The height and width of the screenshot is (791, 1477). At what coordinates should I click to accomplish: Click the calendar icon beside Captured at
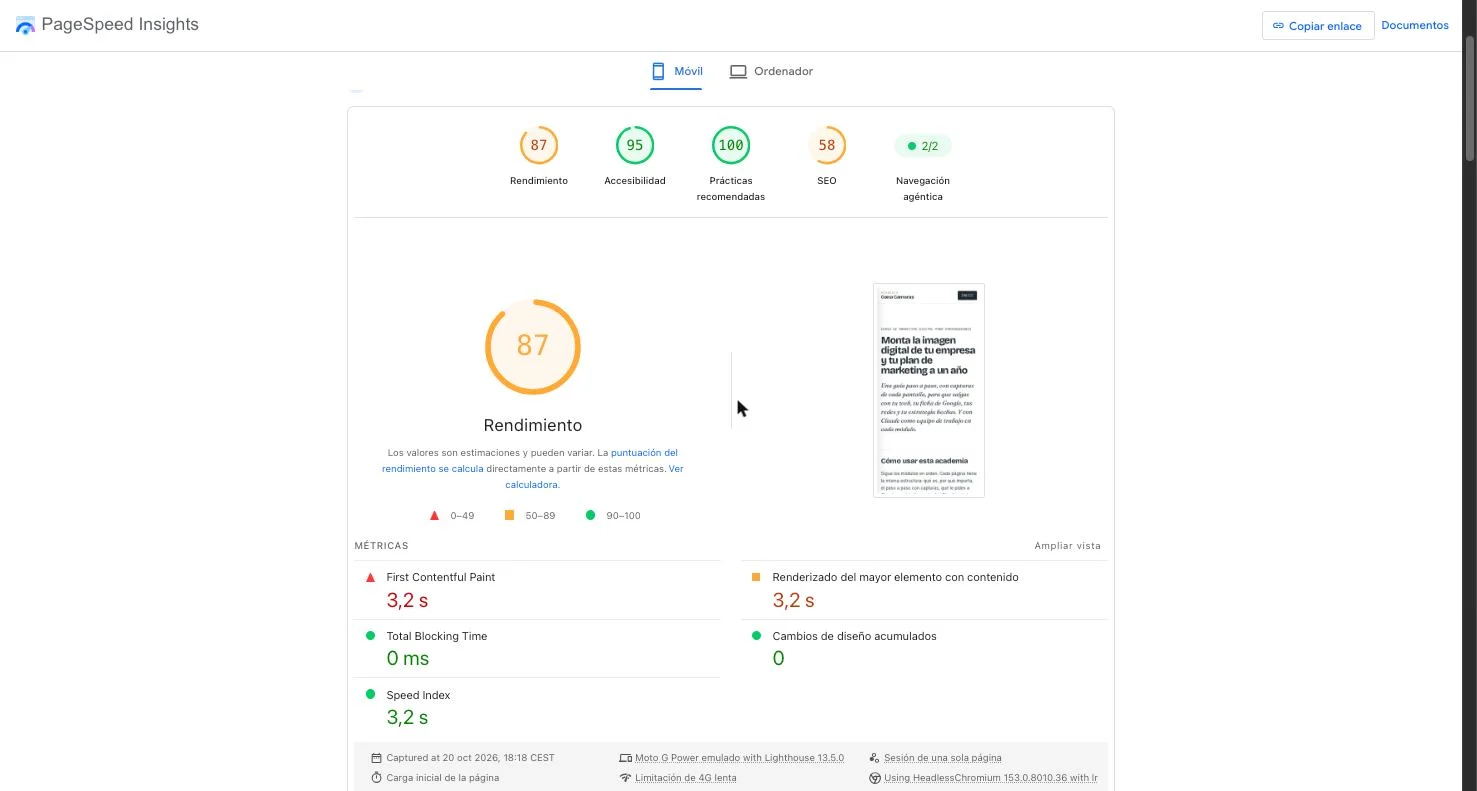coord(377,758)
